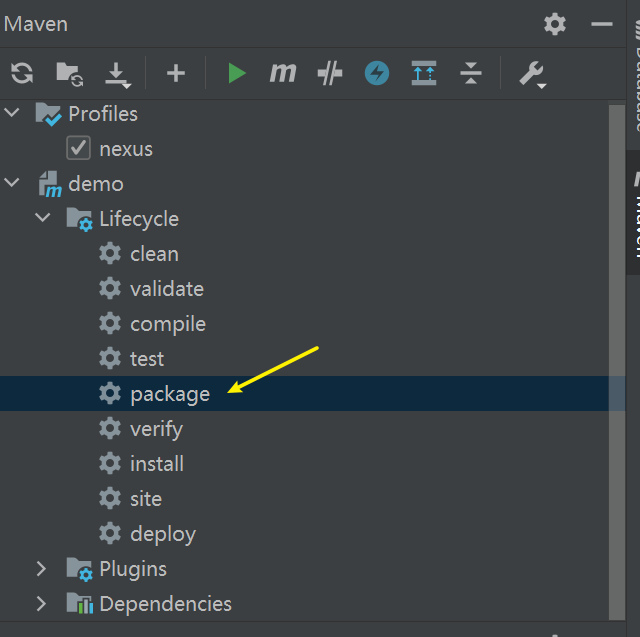640x637 pixels.
Task: Select the nexus profile name
Action: tap(126, 149)
